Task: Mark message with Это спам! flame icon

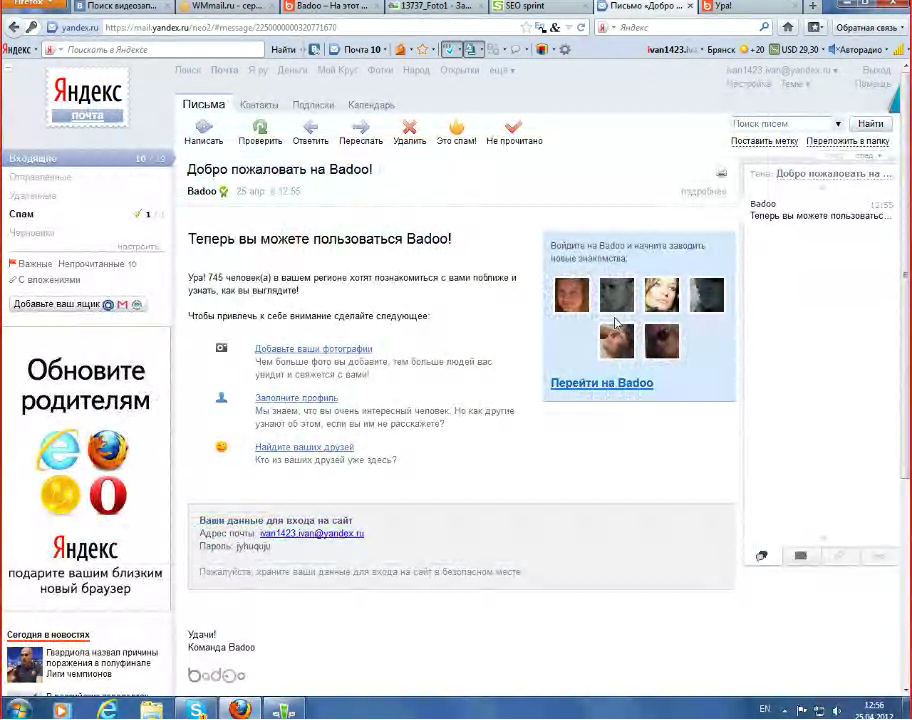Action: 457,126
